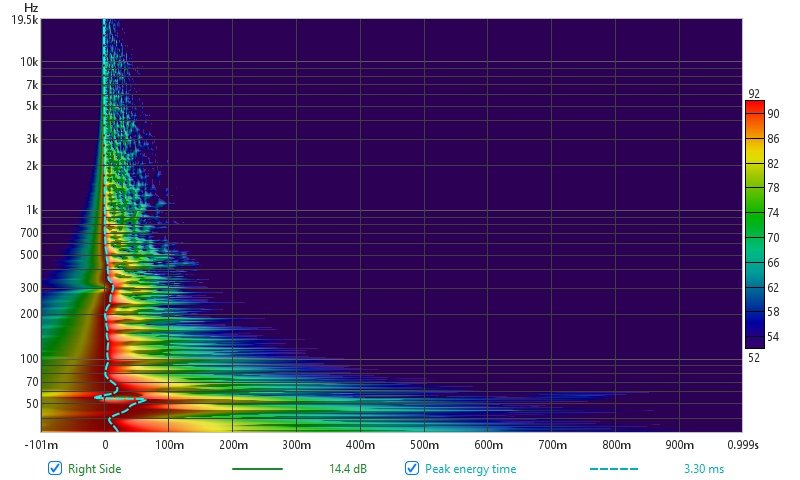Click the spectrogram color scale bar
The width and height of the screenshot is (800, 480).
click(x=755, y=224)
